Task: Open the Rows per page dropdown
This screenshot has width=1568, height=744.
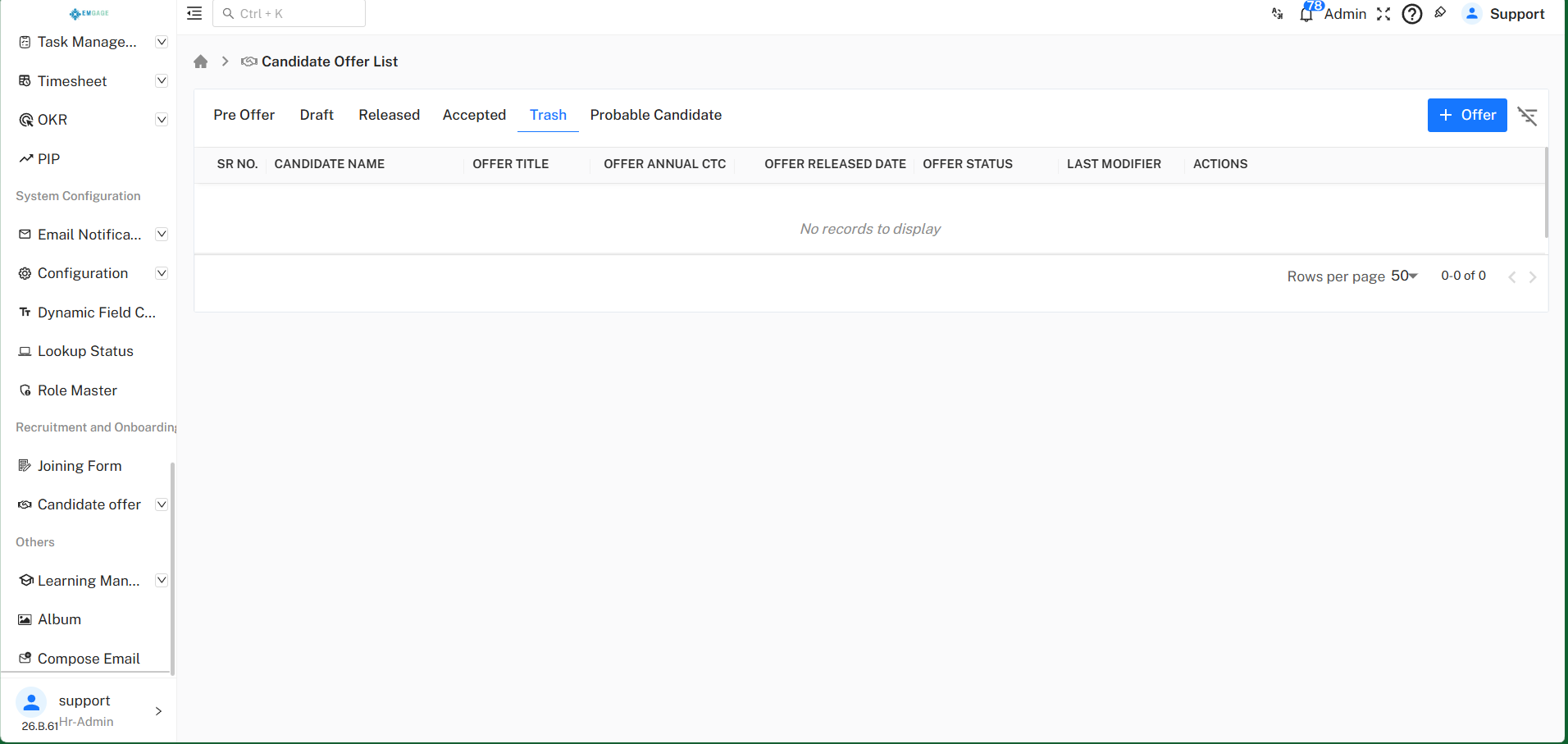Action: coord(1405,276)
